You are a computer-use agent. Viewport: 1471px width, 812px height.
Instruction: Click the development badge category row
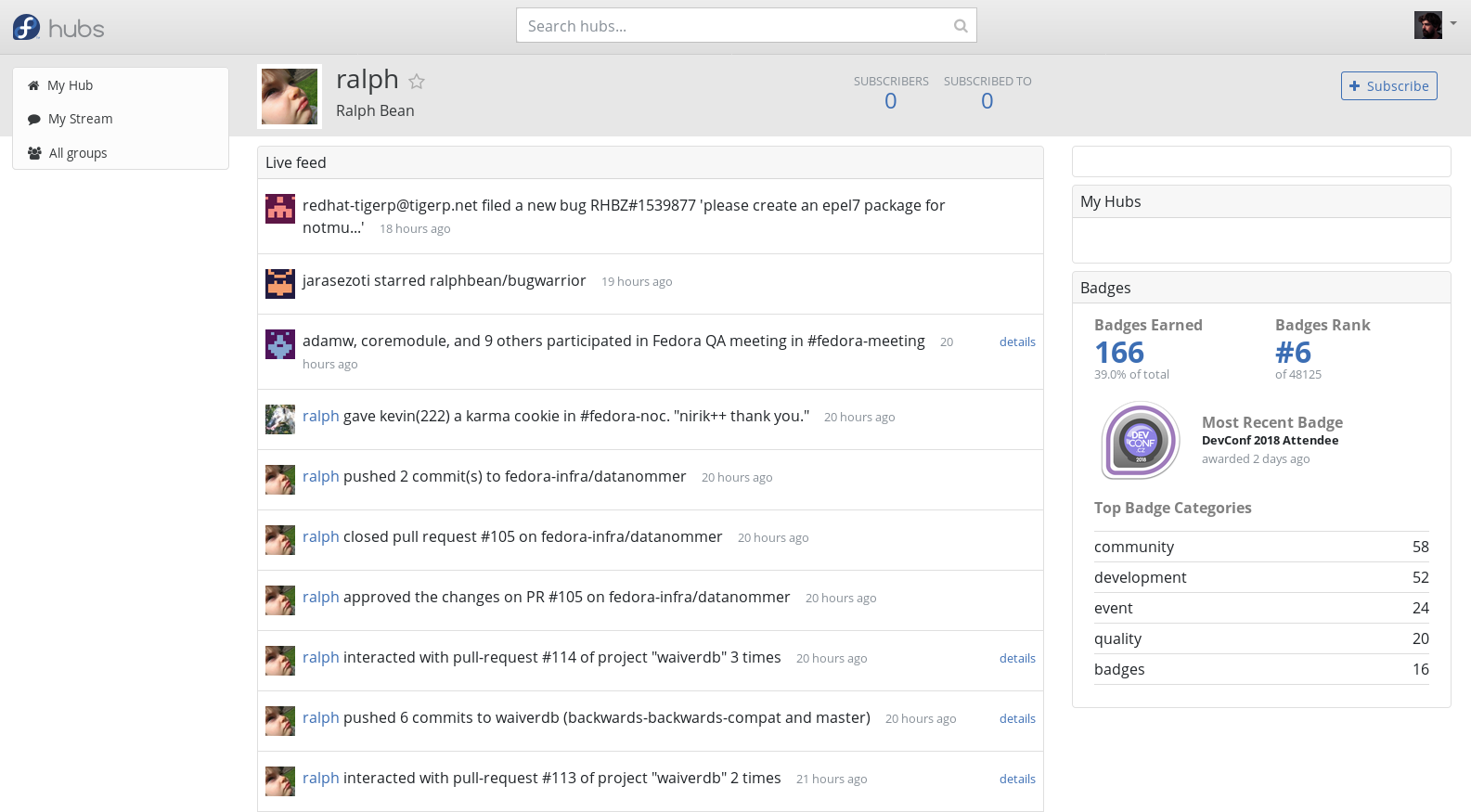click(x=1261, y=578)
